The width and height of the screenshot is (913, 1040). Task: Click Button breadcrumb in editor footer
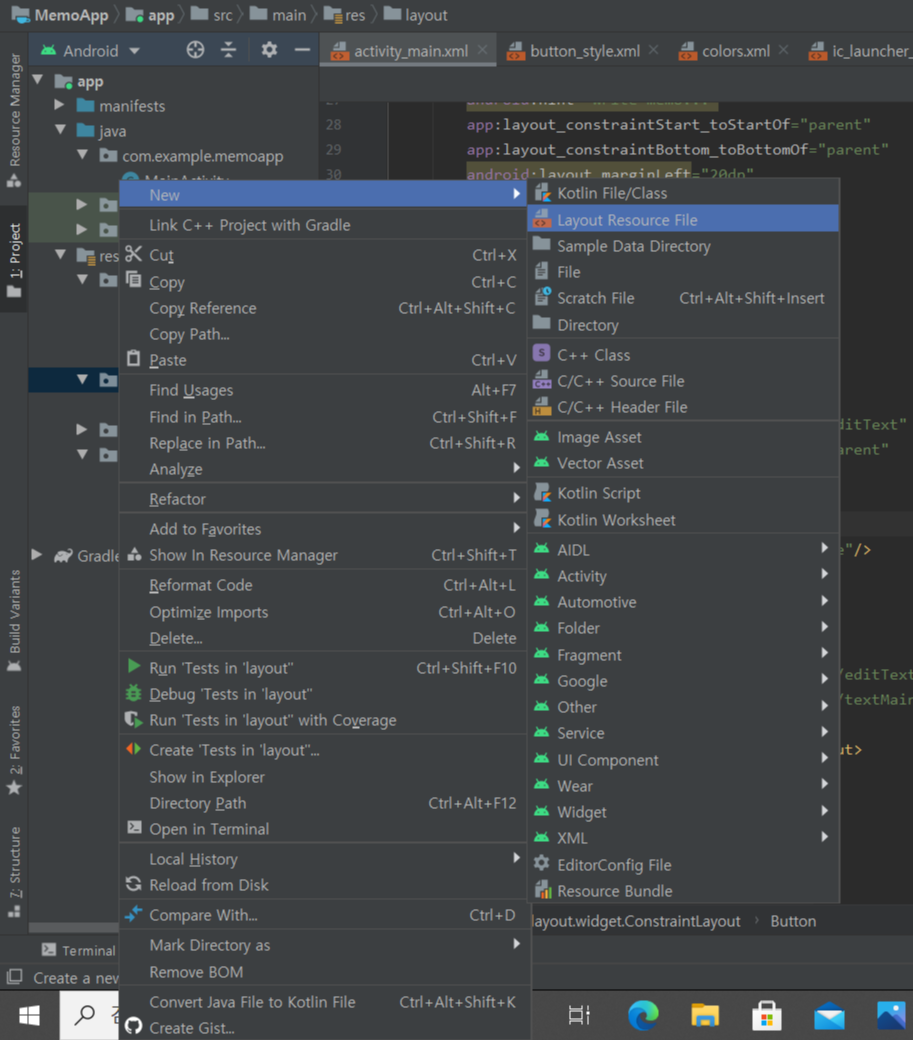pyautogui.click(x=793, y=921)
